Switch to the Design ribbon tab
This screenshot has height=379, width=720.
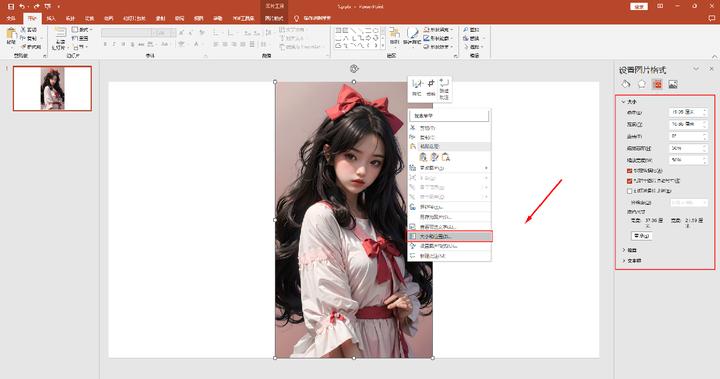tap(70, 18)
